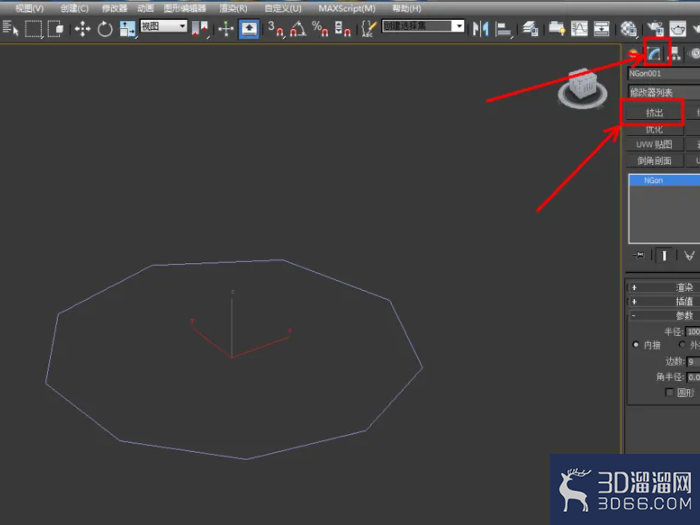Open Rendered Frame Window teapot icon
Image resolution: width=700 pixels, height=525 pixels.
[677, 29]
